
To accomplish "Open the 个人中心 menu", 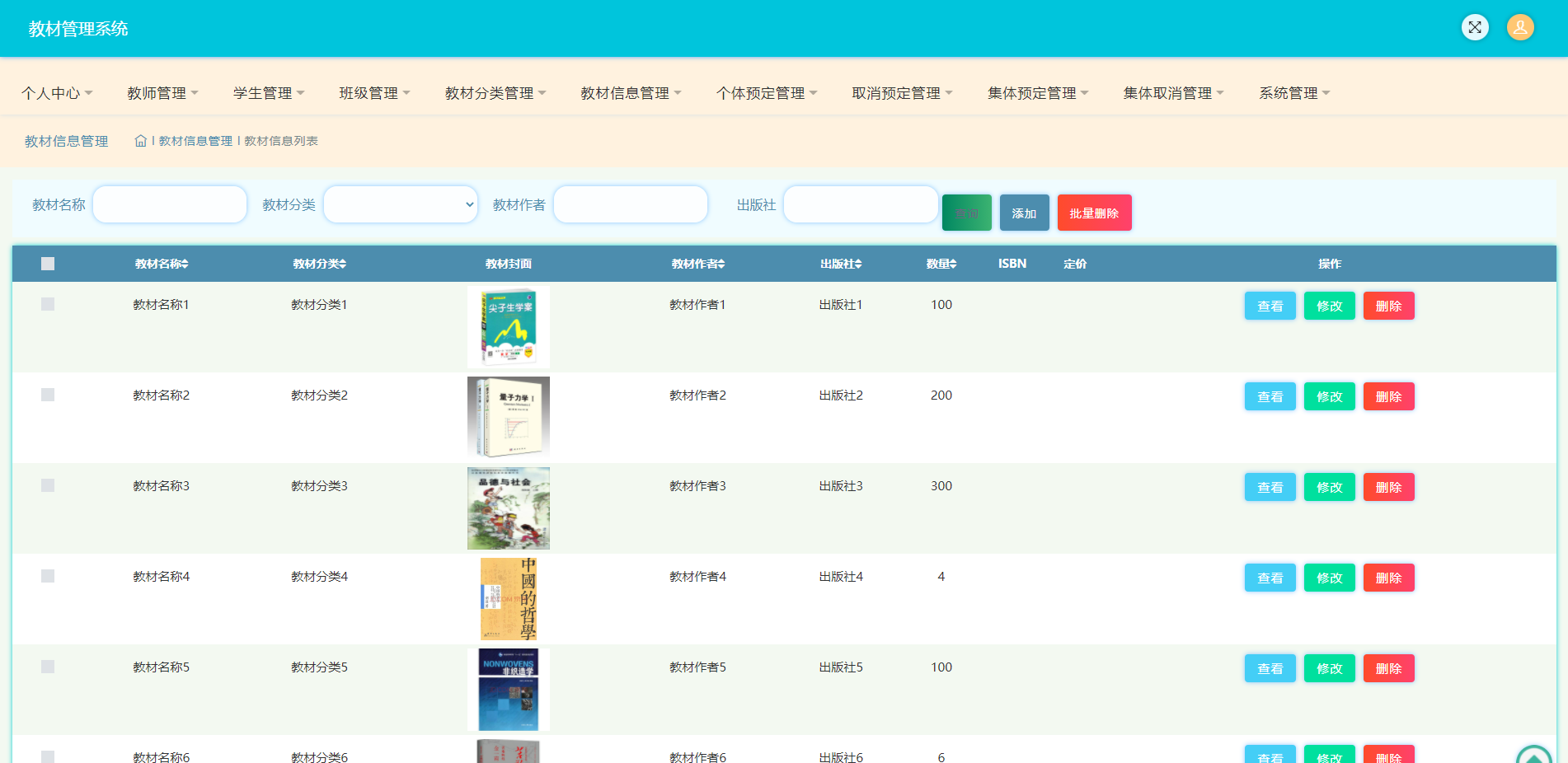I will pyautogui.click(x=57, y=93).
